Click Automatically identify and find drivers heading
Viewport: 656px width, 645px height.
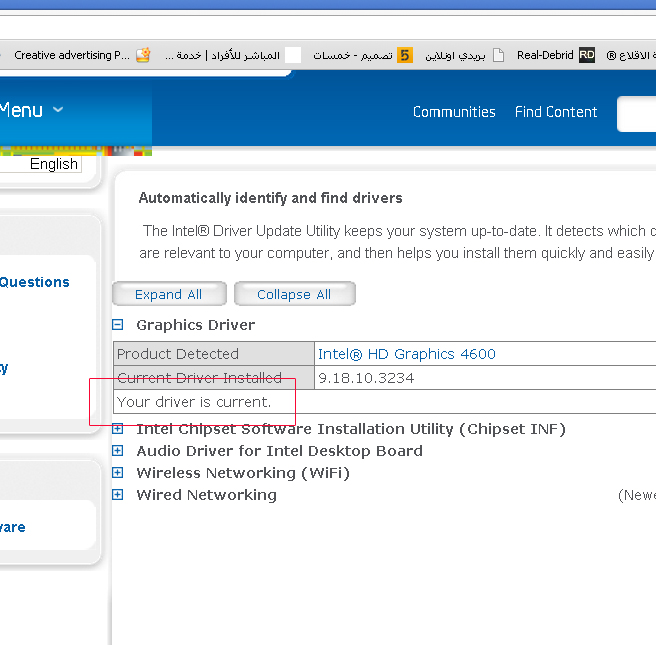click(270, 198)
